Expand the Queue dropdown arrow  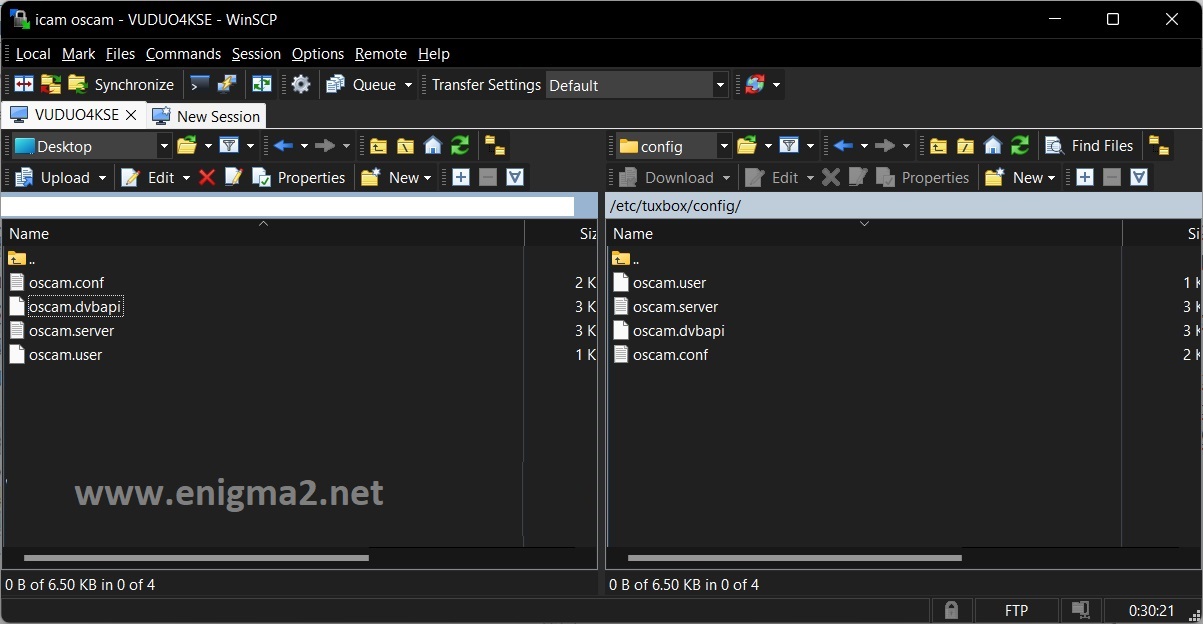click(x=408, y=85)
